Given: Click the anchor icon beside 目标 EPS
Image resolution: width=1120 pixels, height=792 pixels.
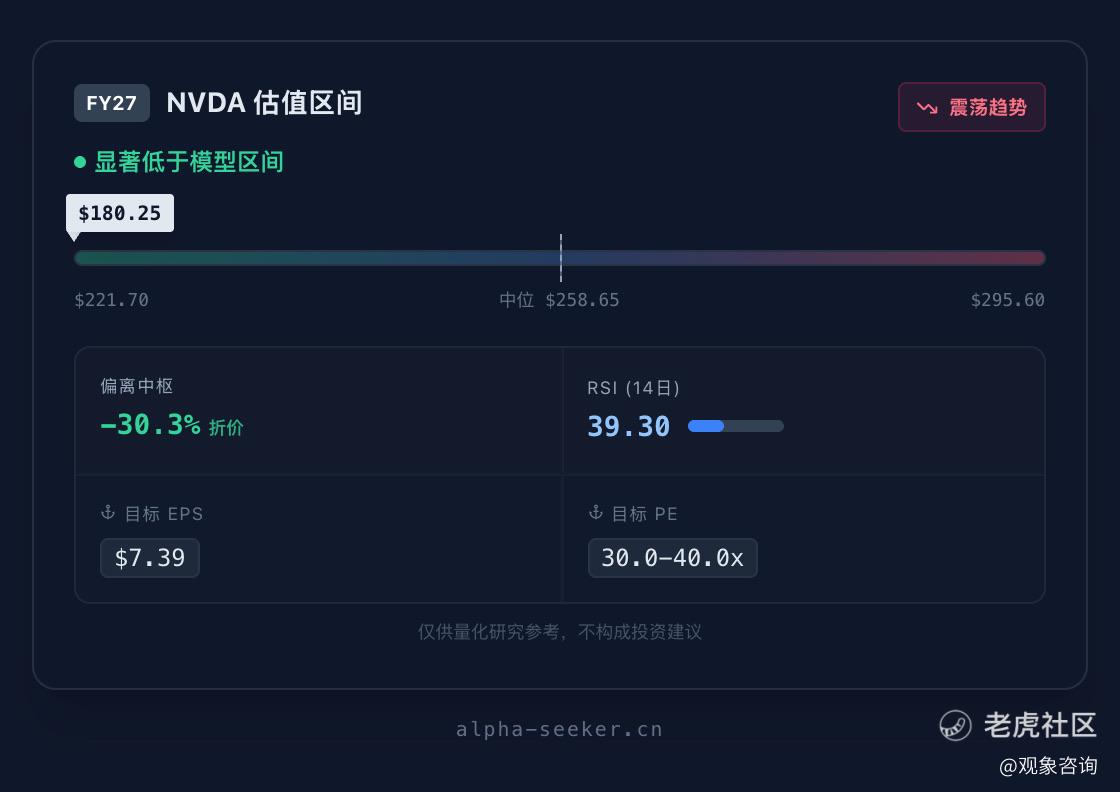Looking at the screenshot, I should (x=108, y=513).
